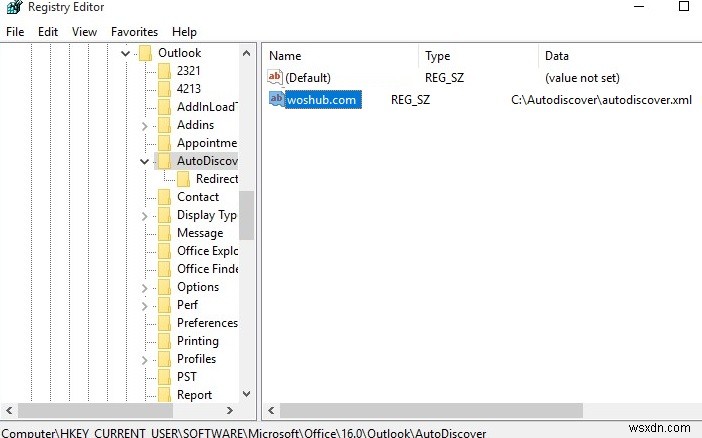This screenshot has width=702, height=438.
Task: Click the Preferences folder icon
Action: (x=164, y=323)
